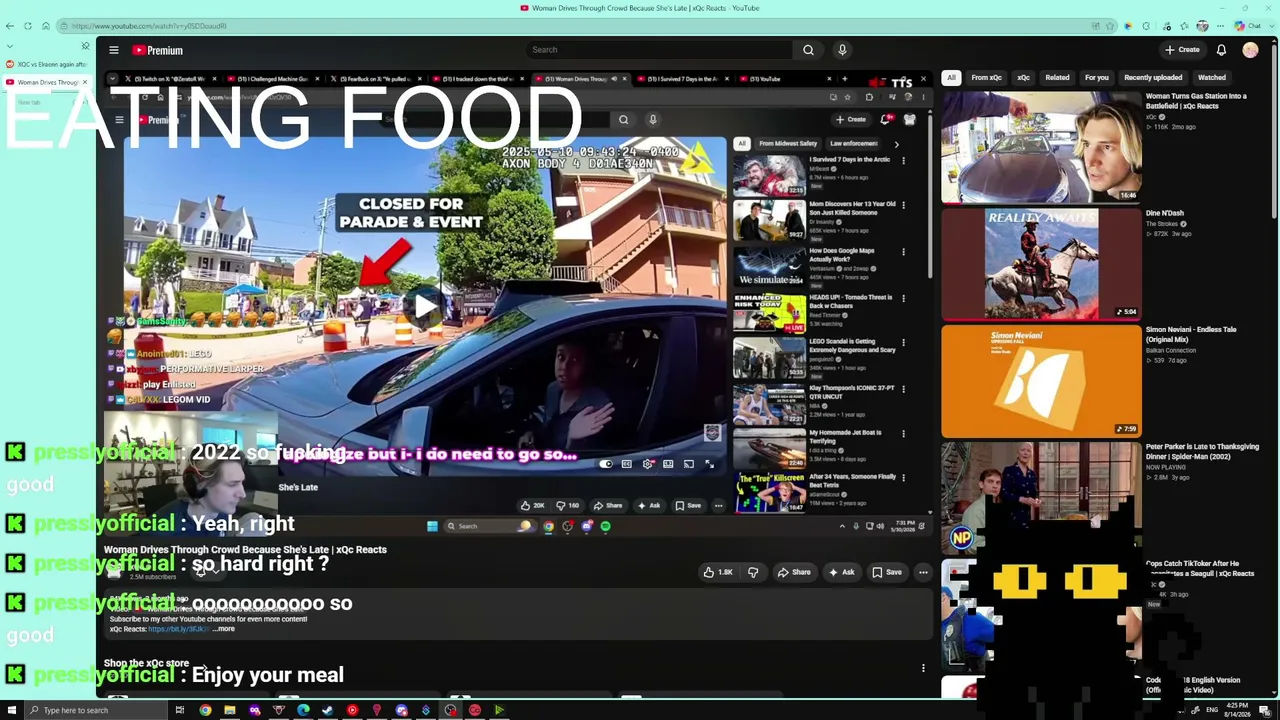Open Woman Turns Gas Station video thumbnail
Image resolution: width=1280 pixels, height=720 pixels.
(1040, 147)
